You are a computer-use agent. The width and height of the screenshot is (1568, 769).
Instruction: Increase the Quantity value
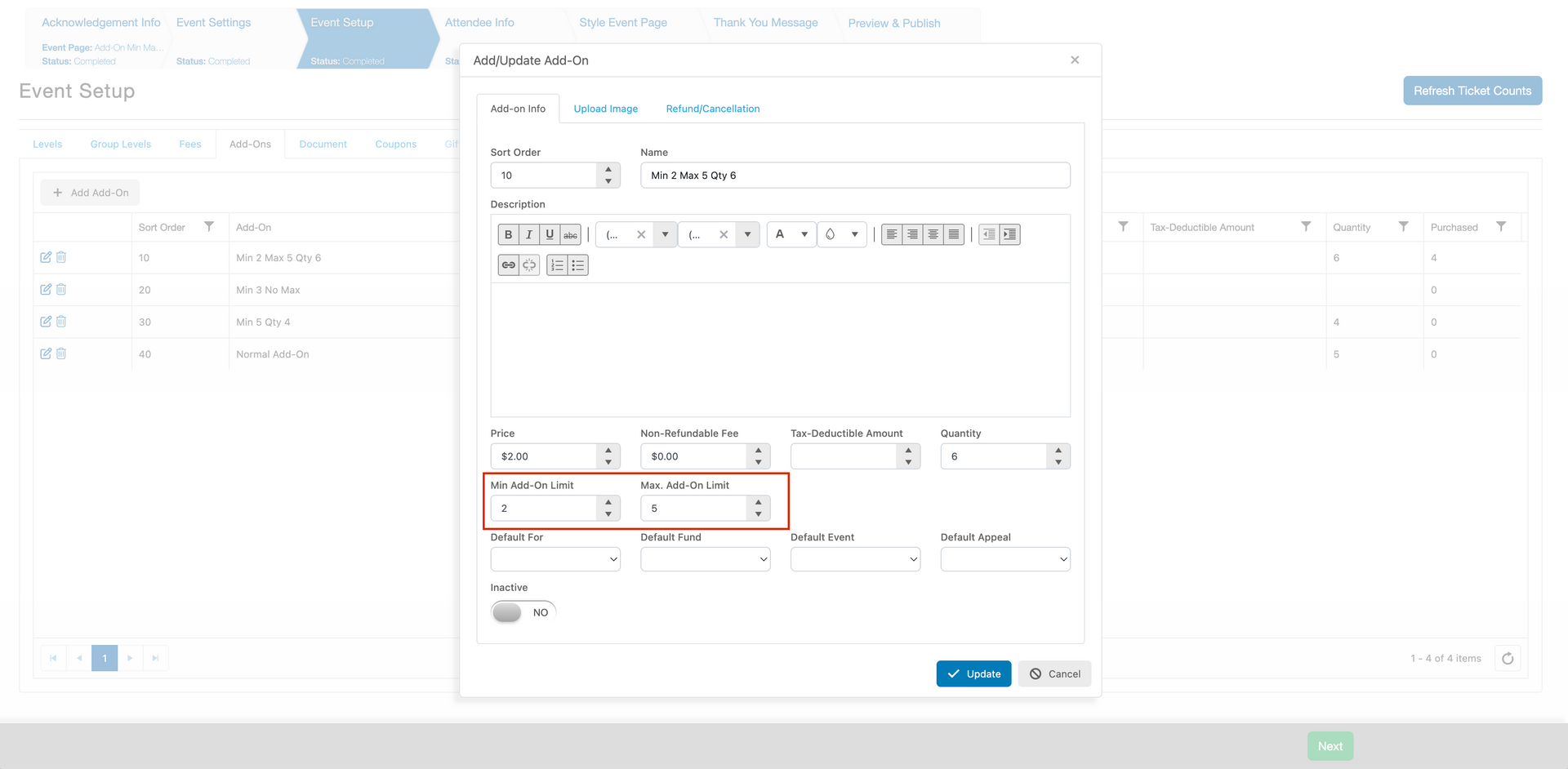point(1058,451)
